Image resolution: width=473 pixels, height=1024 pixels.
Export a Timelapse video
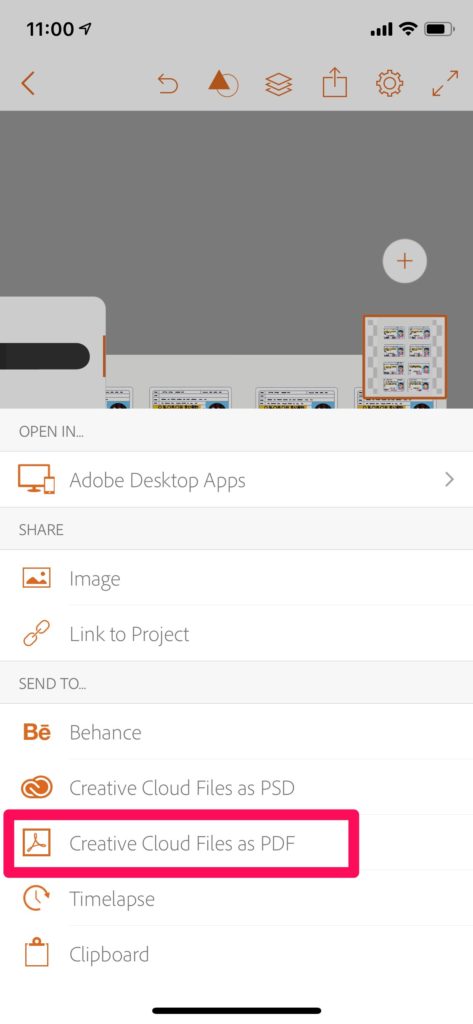236,899
